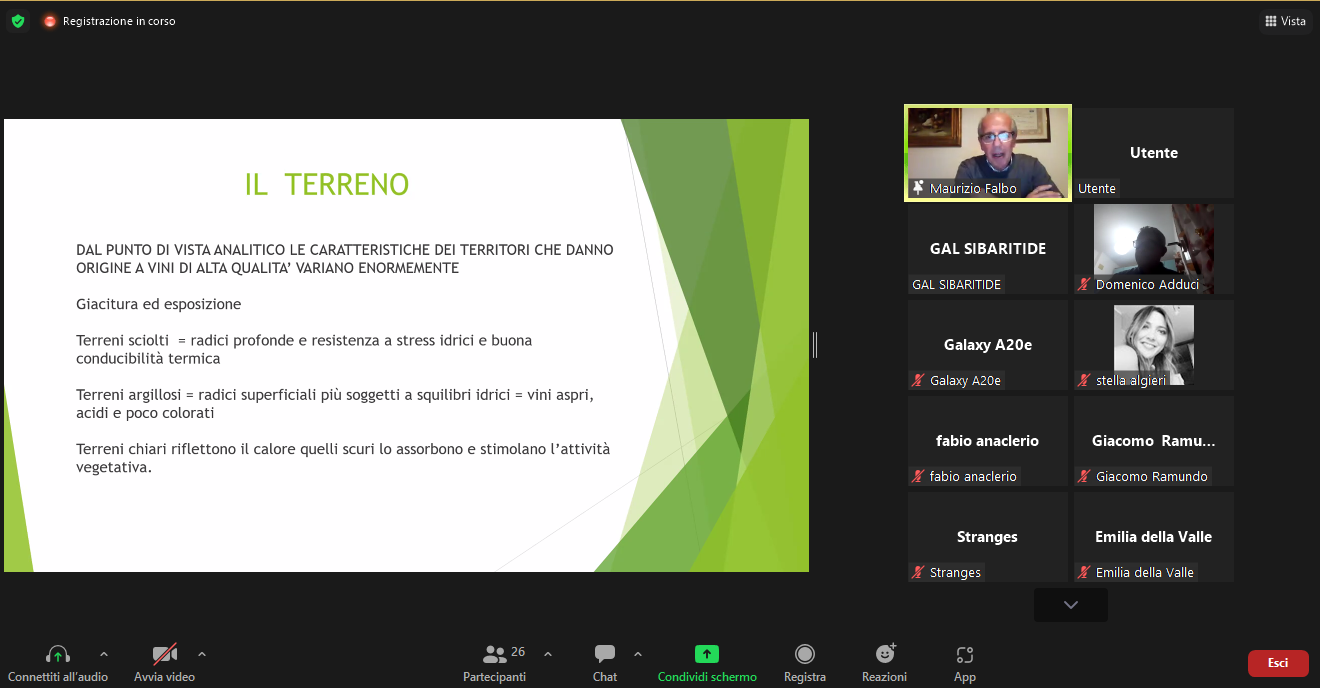Open the Partecipanti panel
The image size is (1320, 688).
tap(494, 662)
